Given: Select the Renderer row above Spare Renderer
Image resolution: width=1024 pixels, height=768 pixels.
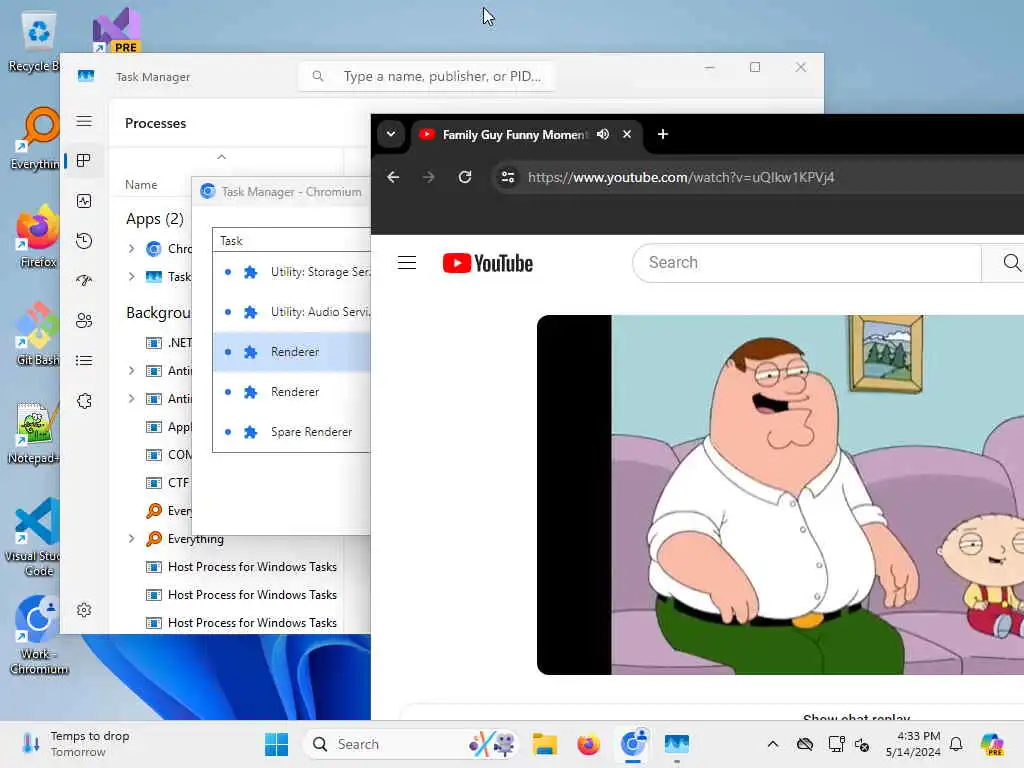Looking at the screenshot, I should pos(292,392).
